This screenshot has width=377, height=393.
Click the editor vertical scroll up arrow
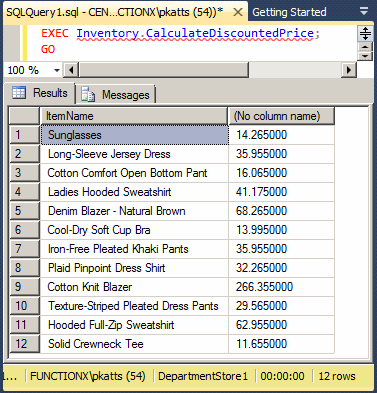pyautogui.click(x=365, y=47)
